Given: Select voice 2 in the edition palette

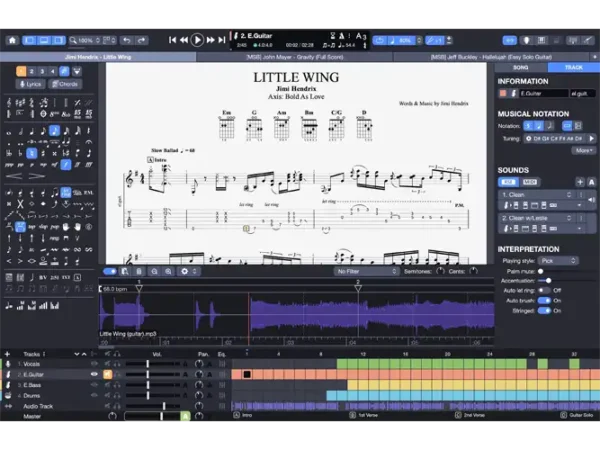Looking at the screenshot, I should pyautogui.click(x=32, y=71).
